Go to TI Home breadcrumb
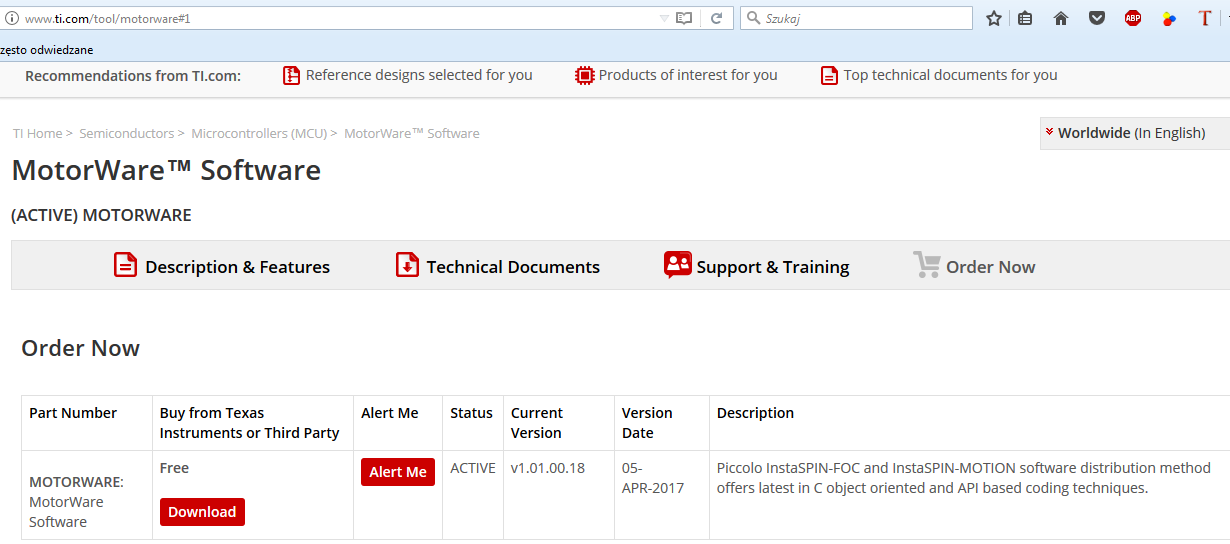This screenshot has width=1230, height=544. (38, 133)
